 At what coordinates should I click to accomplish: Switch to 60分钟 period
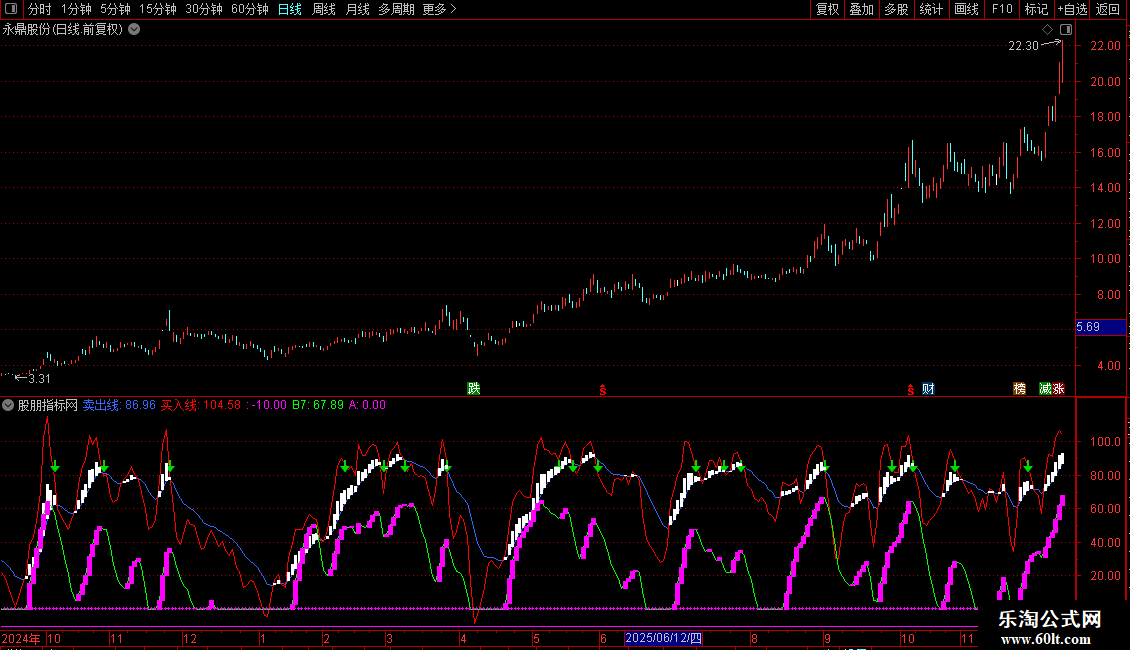click(249, 9)
